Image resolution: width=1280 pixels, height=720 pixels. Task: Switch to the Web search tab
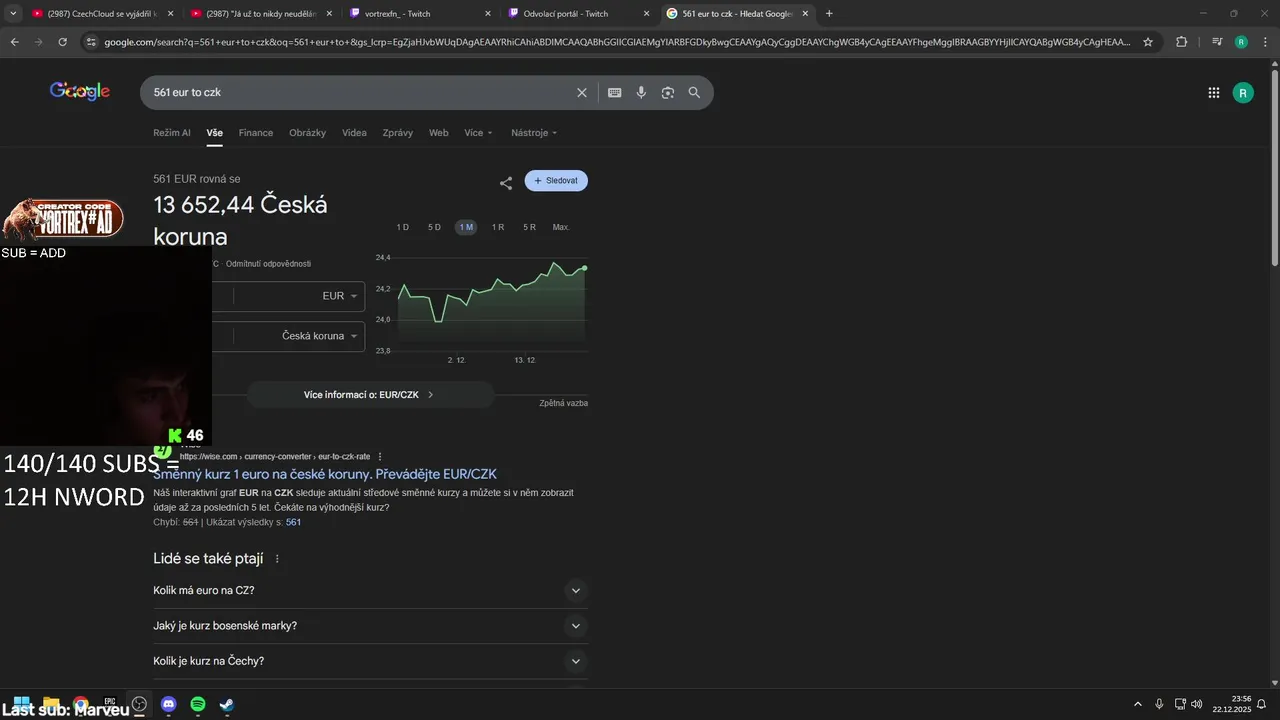tap(439, 133)
